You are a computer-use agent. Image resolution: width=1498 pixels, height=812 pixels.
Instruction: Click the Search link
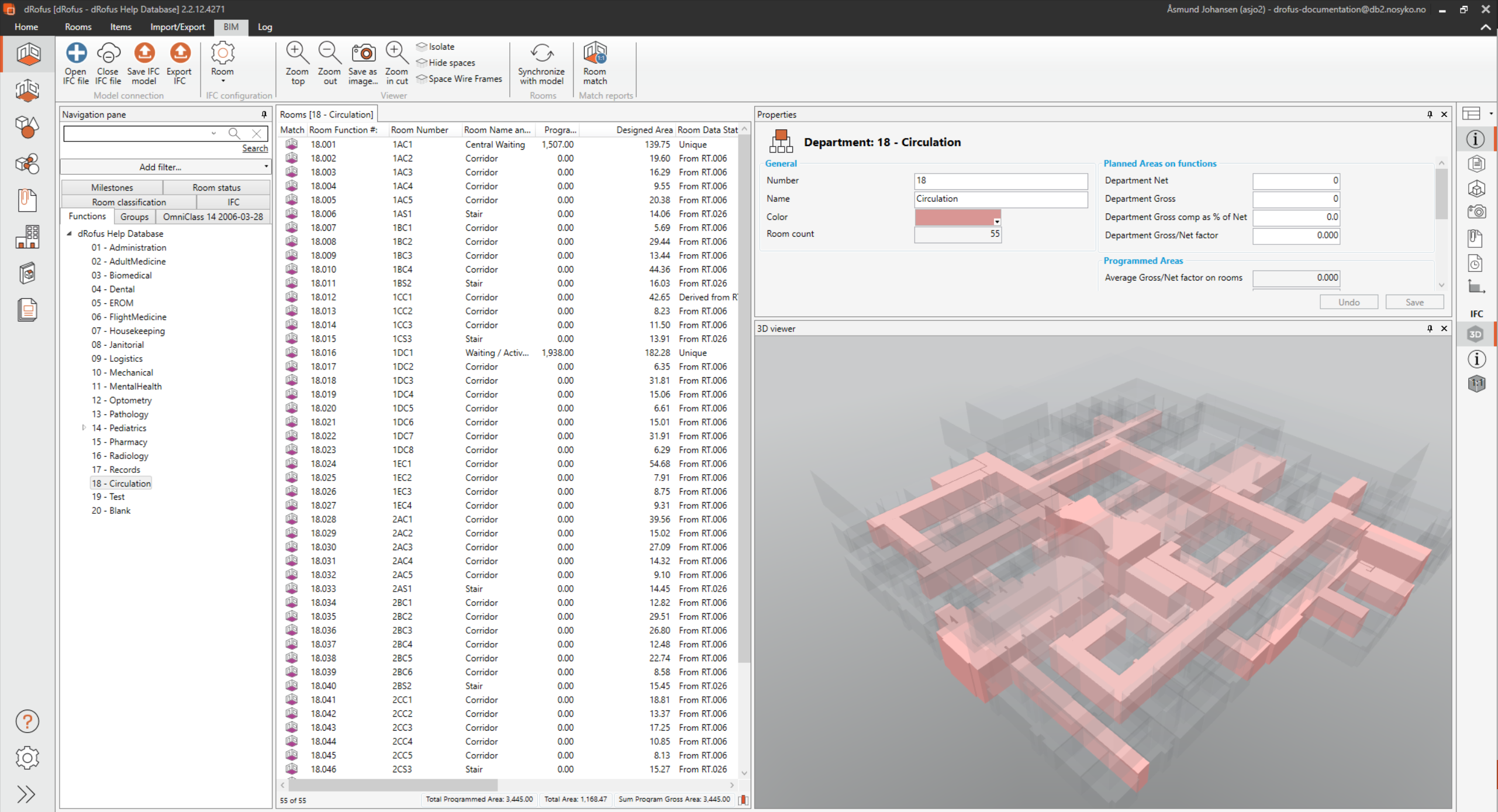click(255, 148)
